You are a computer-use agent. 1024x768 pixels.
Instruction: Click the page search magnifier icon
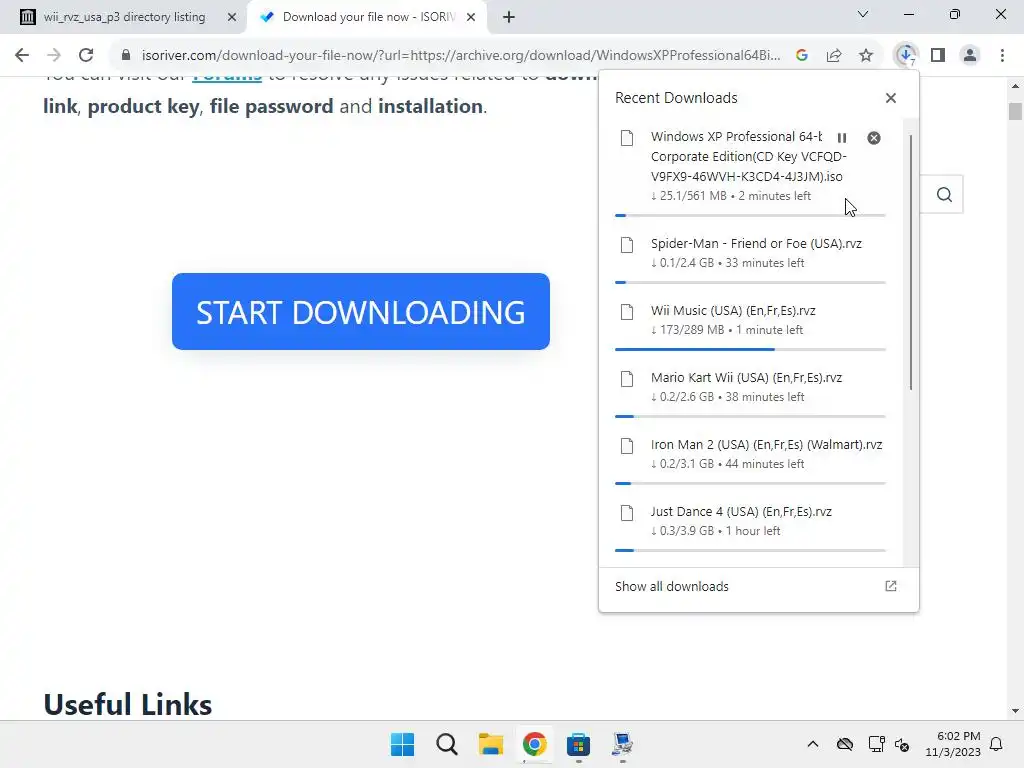tap(944, 195)
